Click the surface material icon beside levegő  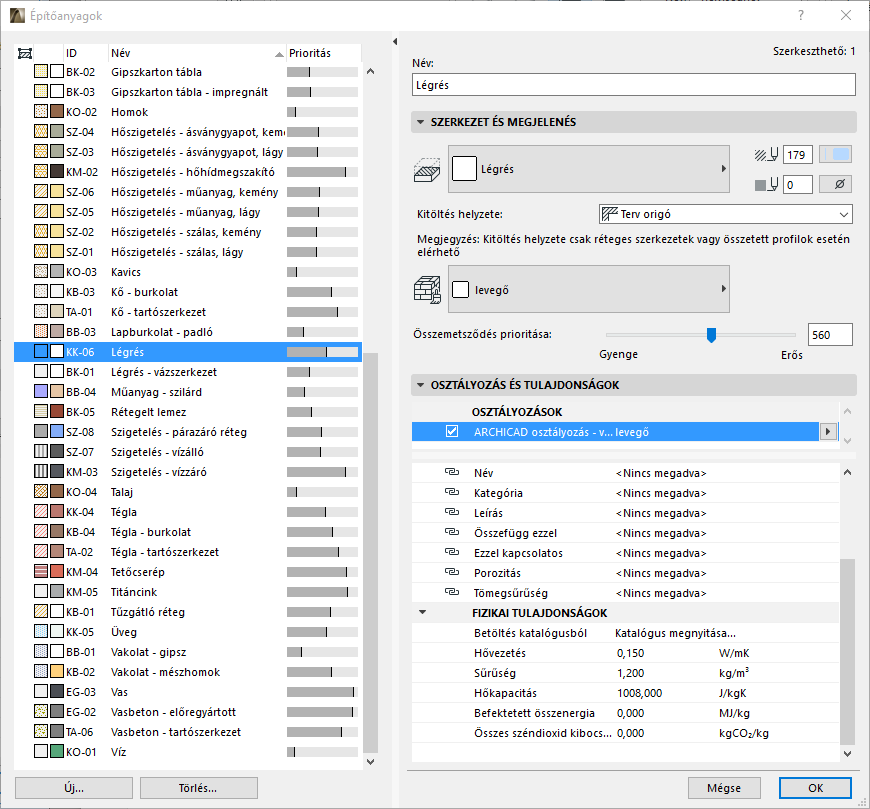pyautogui.click(x=427, y=289)
